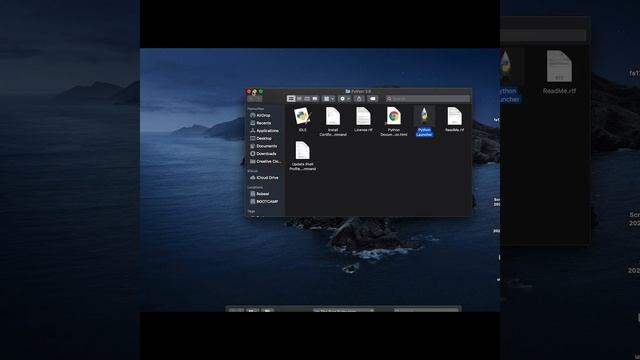Click the Finder window title folder name

[358, 91]
